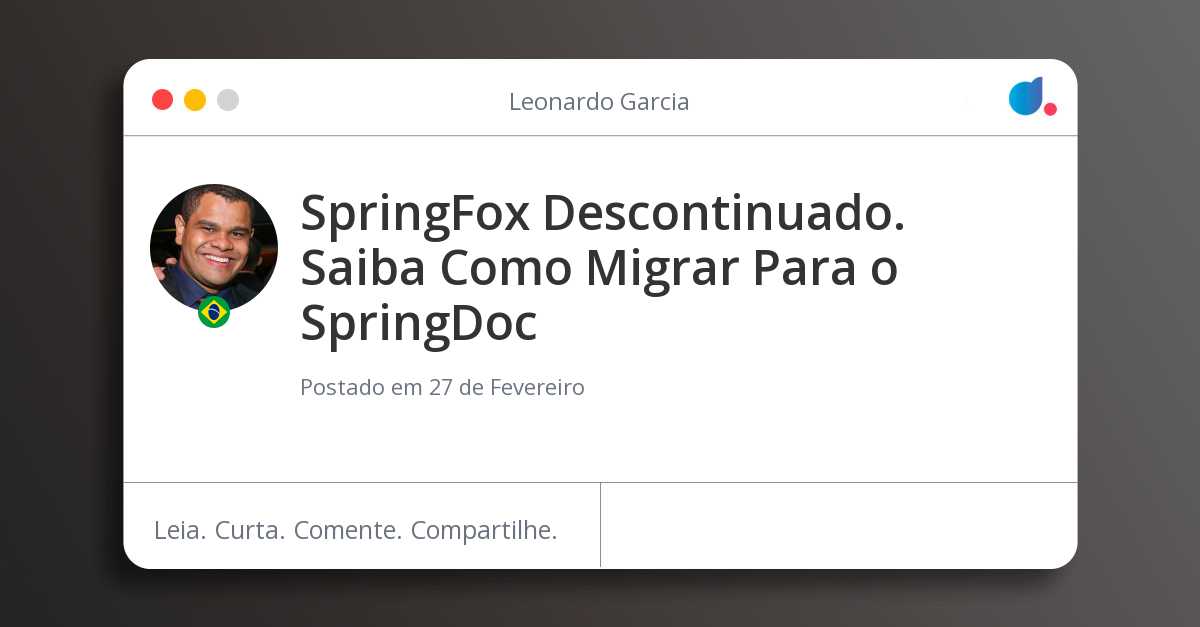This screenshot has width=1200, height=627.
Task: Open Leonardo Garcia's profile photo
Action: click(x=214, y=247)
